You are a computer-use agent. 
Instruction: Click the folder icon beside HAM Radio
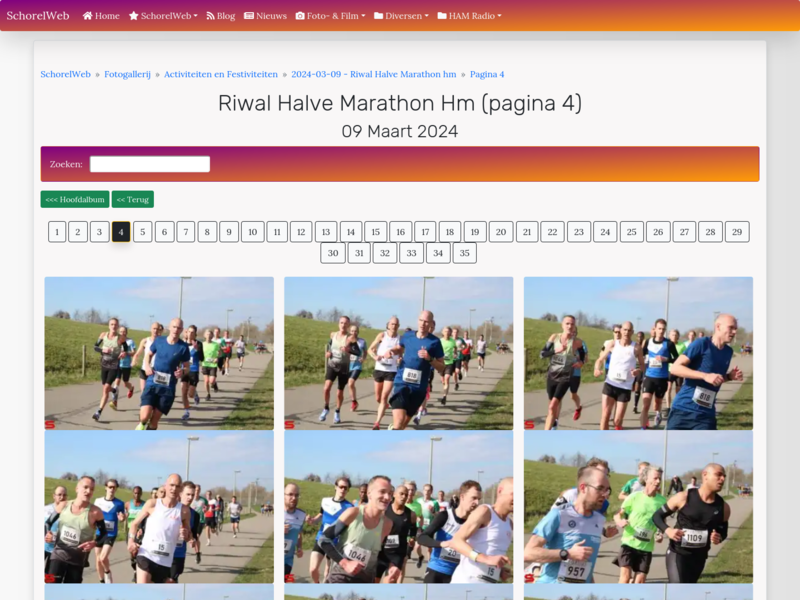(x=442, y=16)
